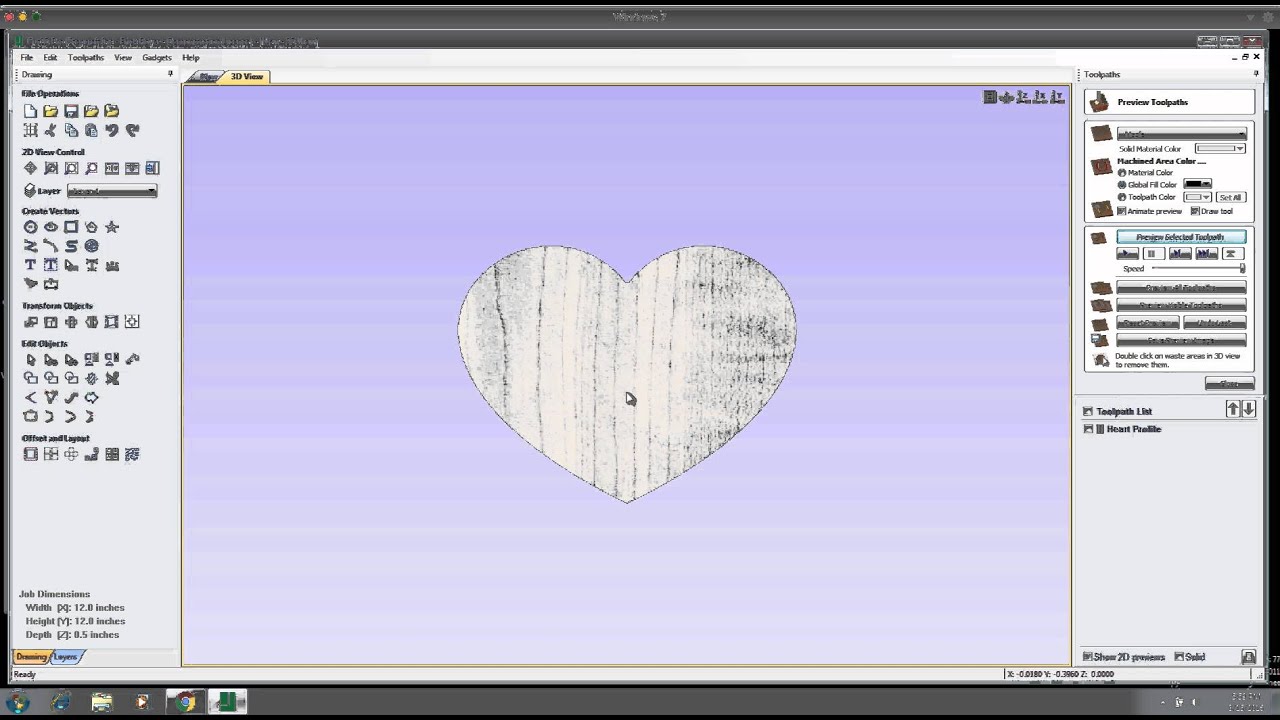Click the Cut scissors icon
Image resolution: width=1280 pixels, height=720 pixels.
[51, 130]
